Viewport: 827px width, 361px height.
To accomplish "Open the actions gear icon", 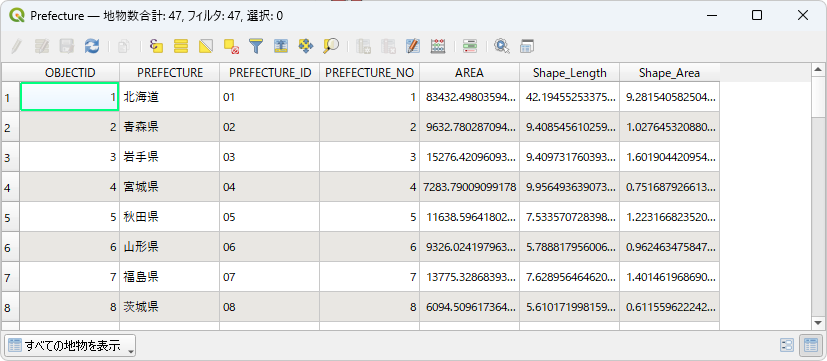I will pyautogui.click(x=502, y=46).
